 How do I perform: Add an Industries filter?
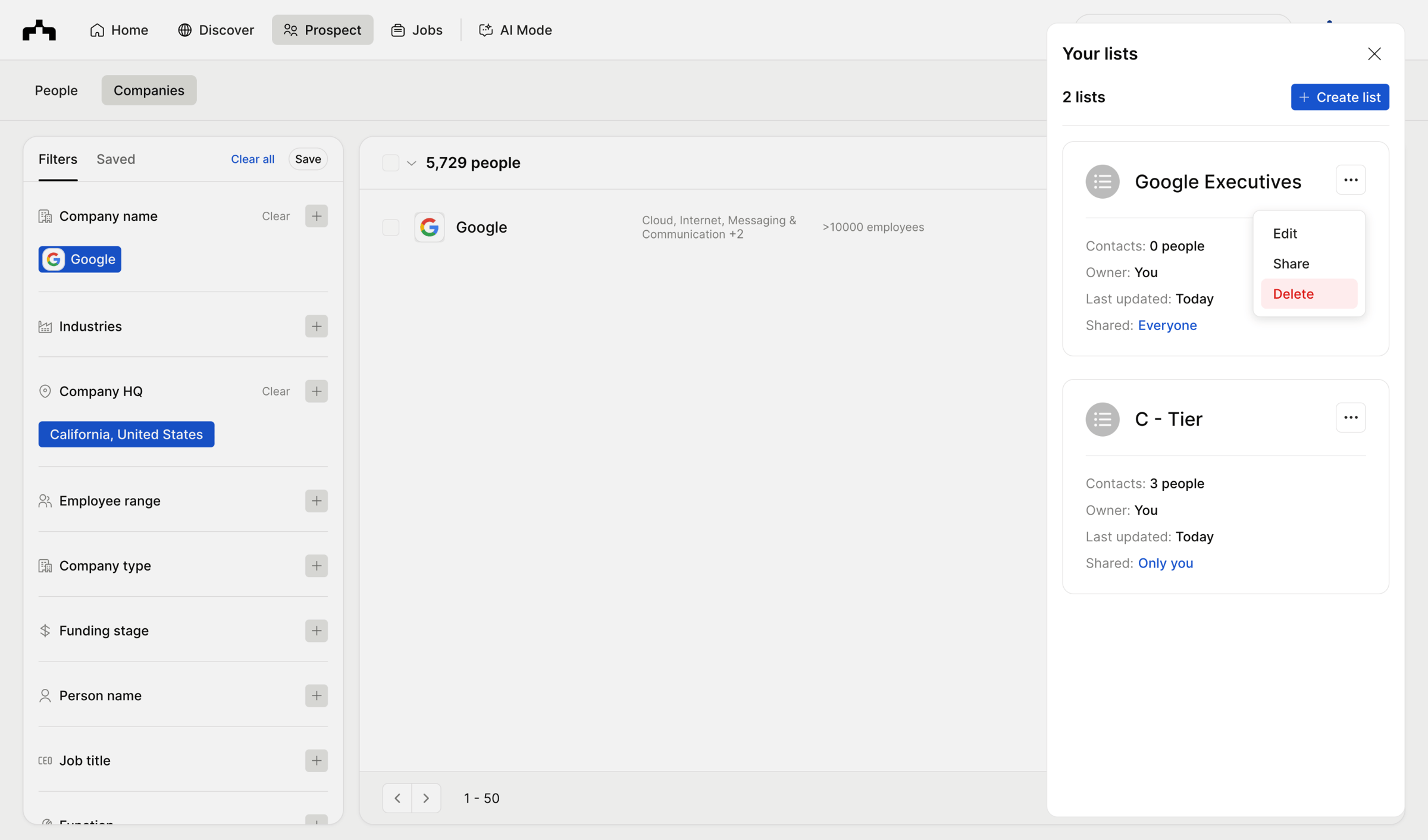pyautogui.click(x=316, y=326)
